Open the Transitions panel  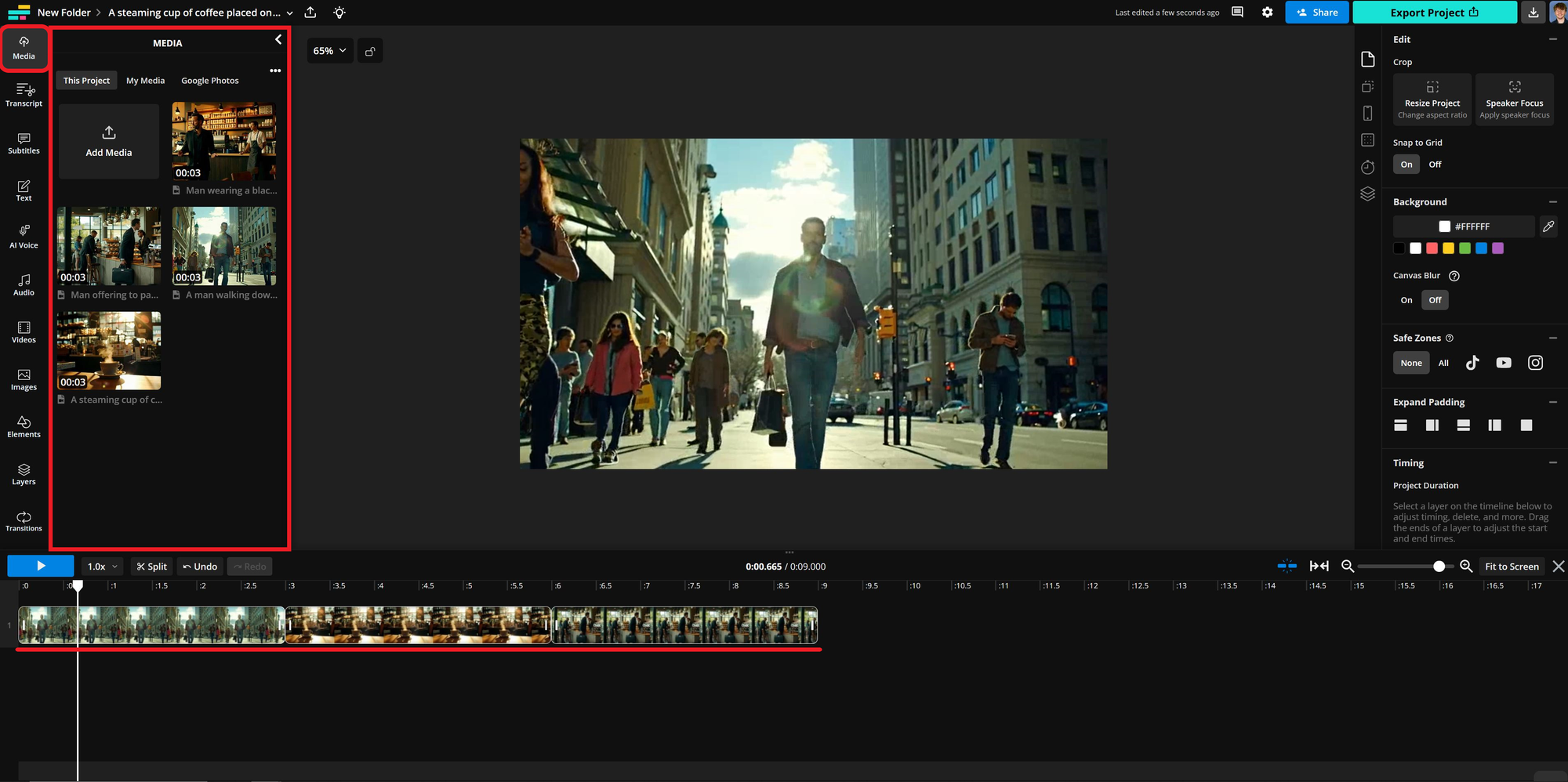click(24, 520)
